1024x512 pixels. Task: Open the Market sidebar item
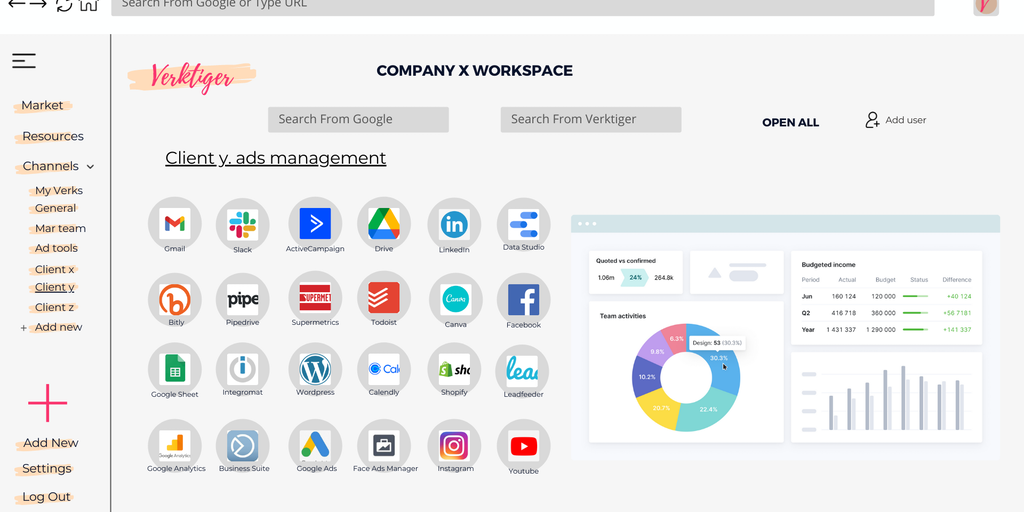coord(42,105)
